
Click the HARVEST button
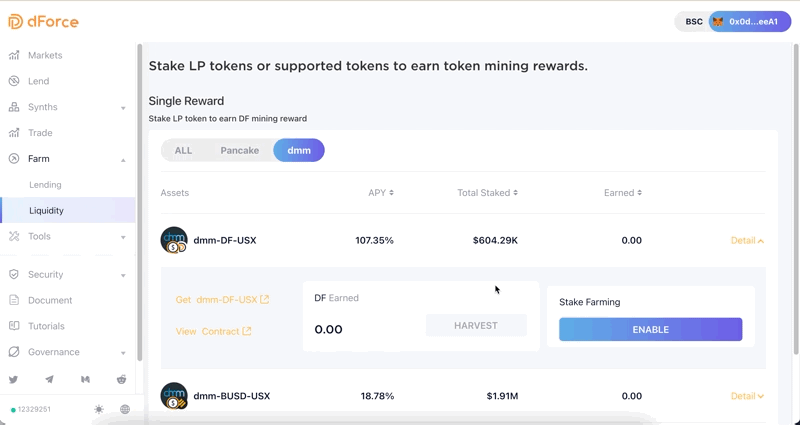pyautogui.click(x=476, y=326)
